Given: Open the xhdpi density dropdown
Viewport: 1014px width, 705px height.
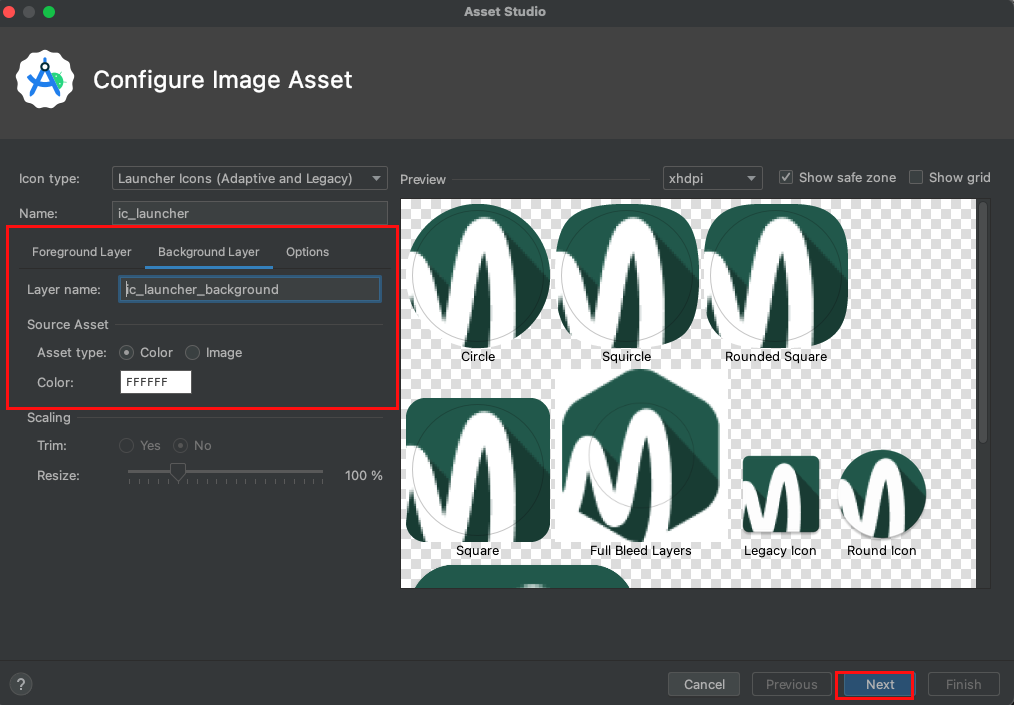Looking at the screenshot, I should [x=713, y=178].
